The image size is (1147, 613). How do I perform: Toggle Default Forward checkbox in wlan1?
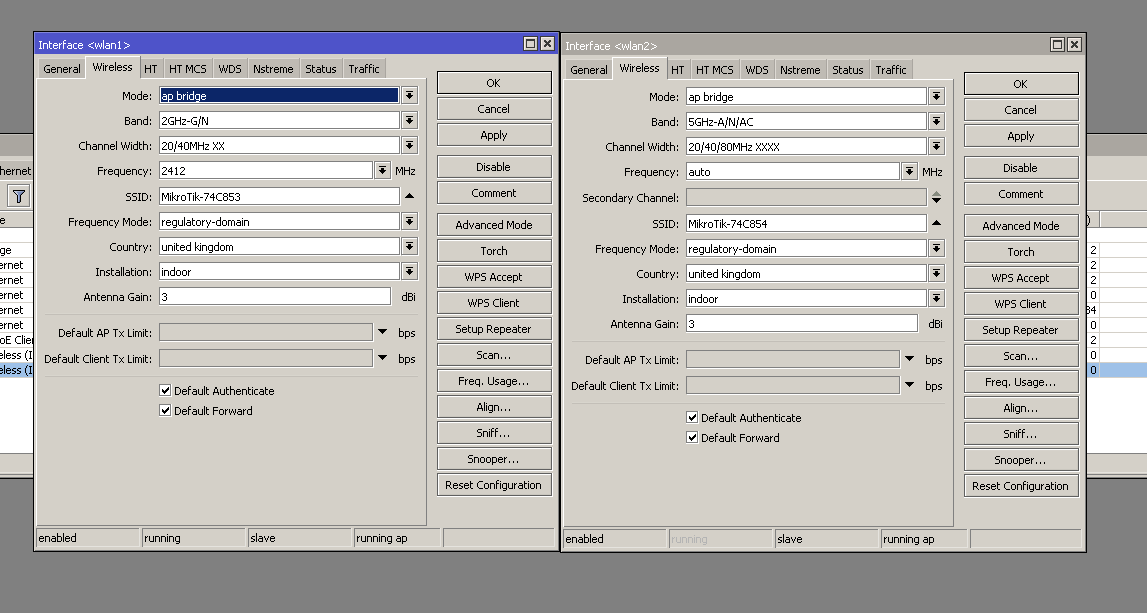click(x=166, y=411)
